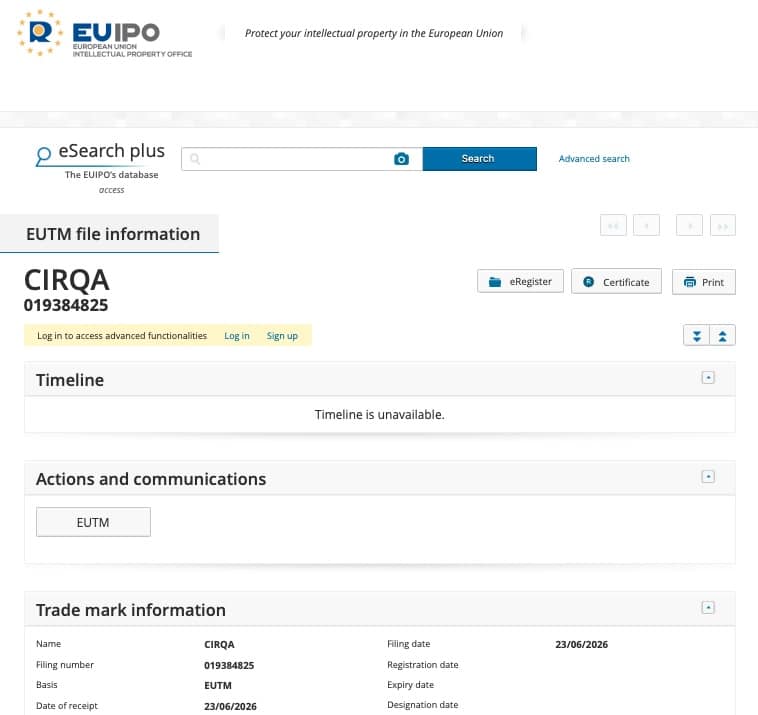Click the CIRQA trade mark title
Image resolution: width=758 pixels, height=715 pixels.
pos(67,280)
